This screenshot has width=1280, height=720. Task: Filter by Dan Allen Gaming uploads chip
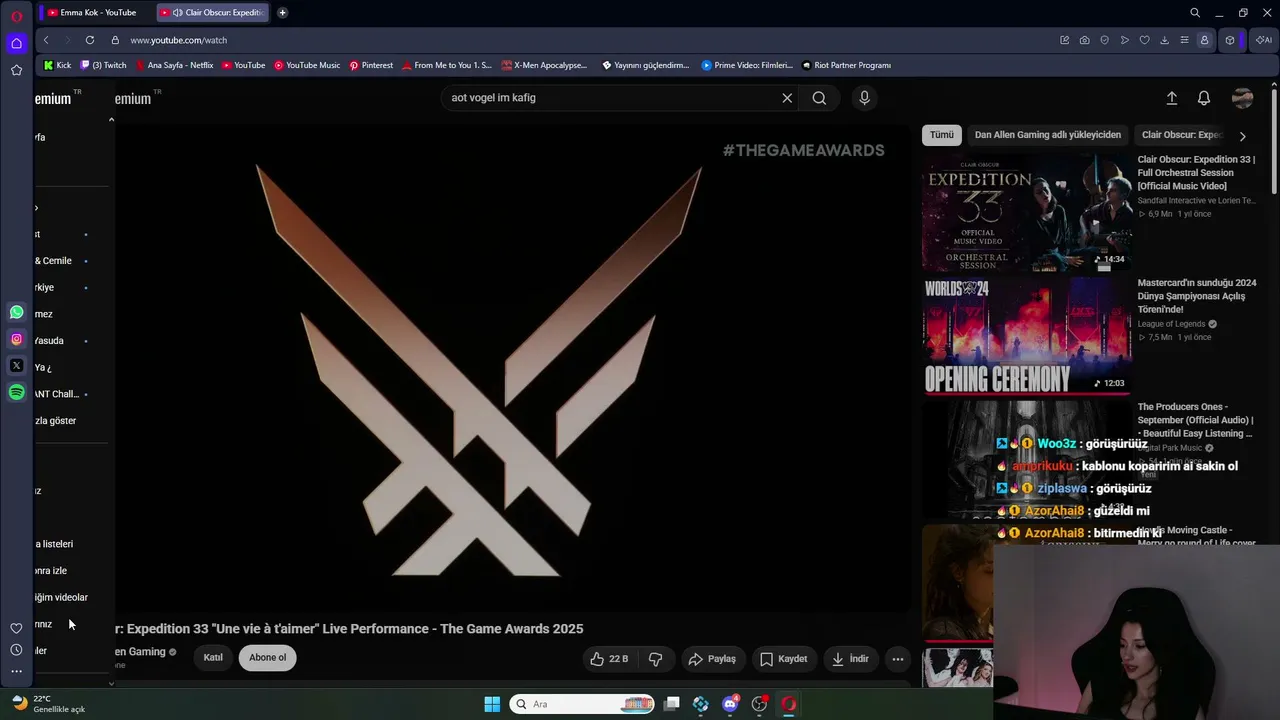(x=1048, y=135)
